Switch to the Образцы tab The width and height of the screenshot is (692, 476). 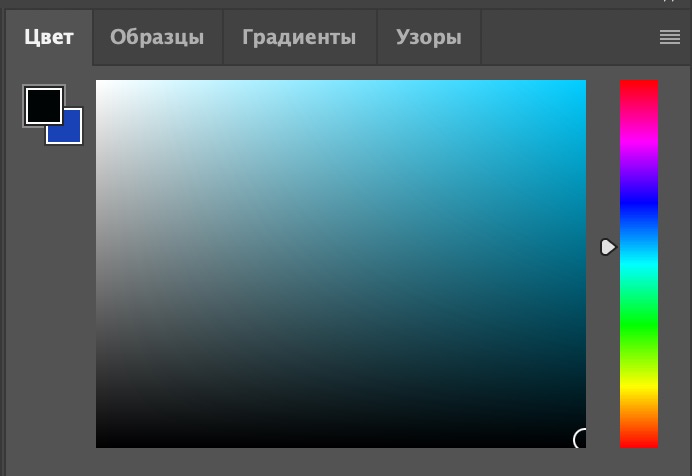[157, 37]
